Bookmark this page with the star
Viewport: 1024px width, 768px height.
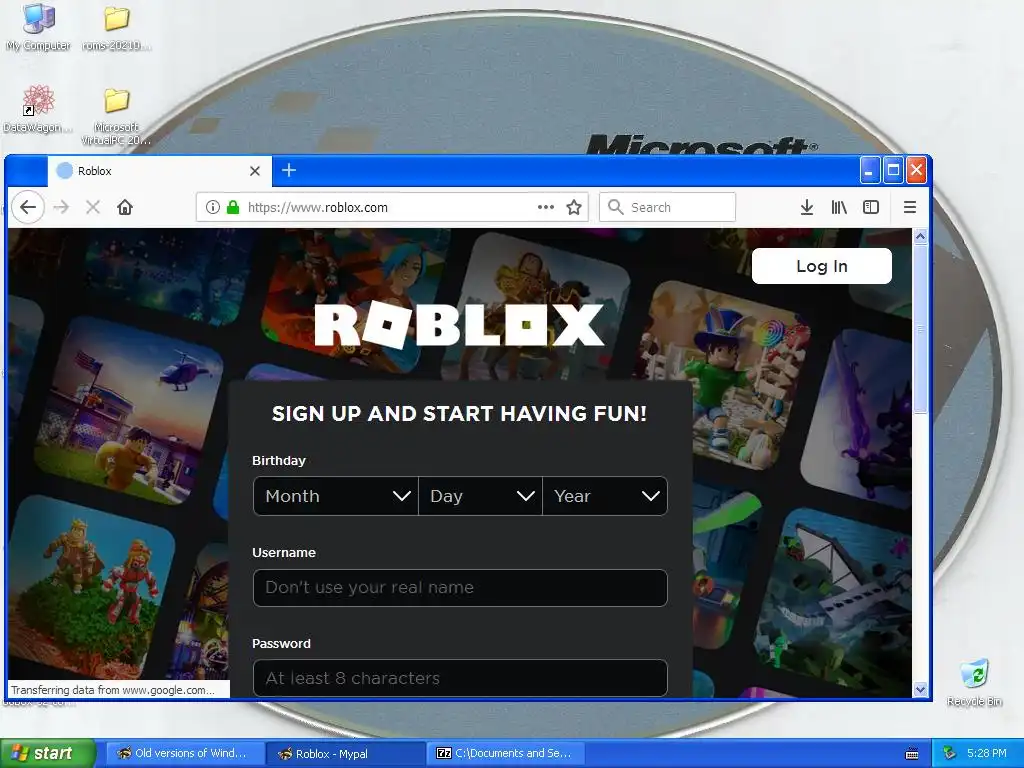click(574, 208)
